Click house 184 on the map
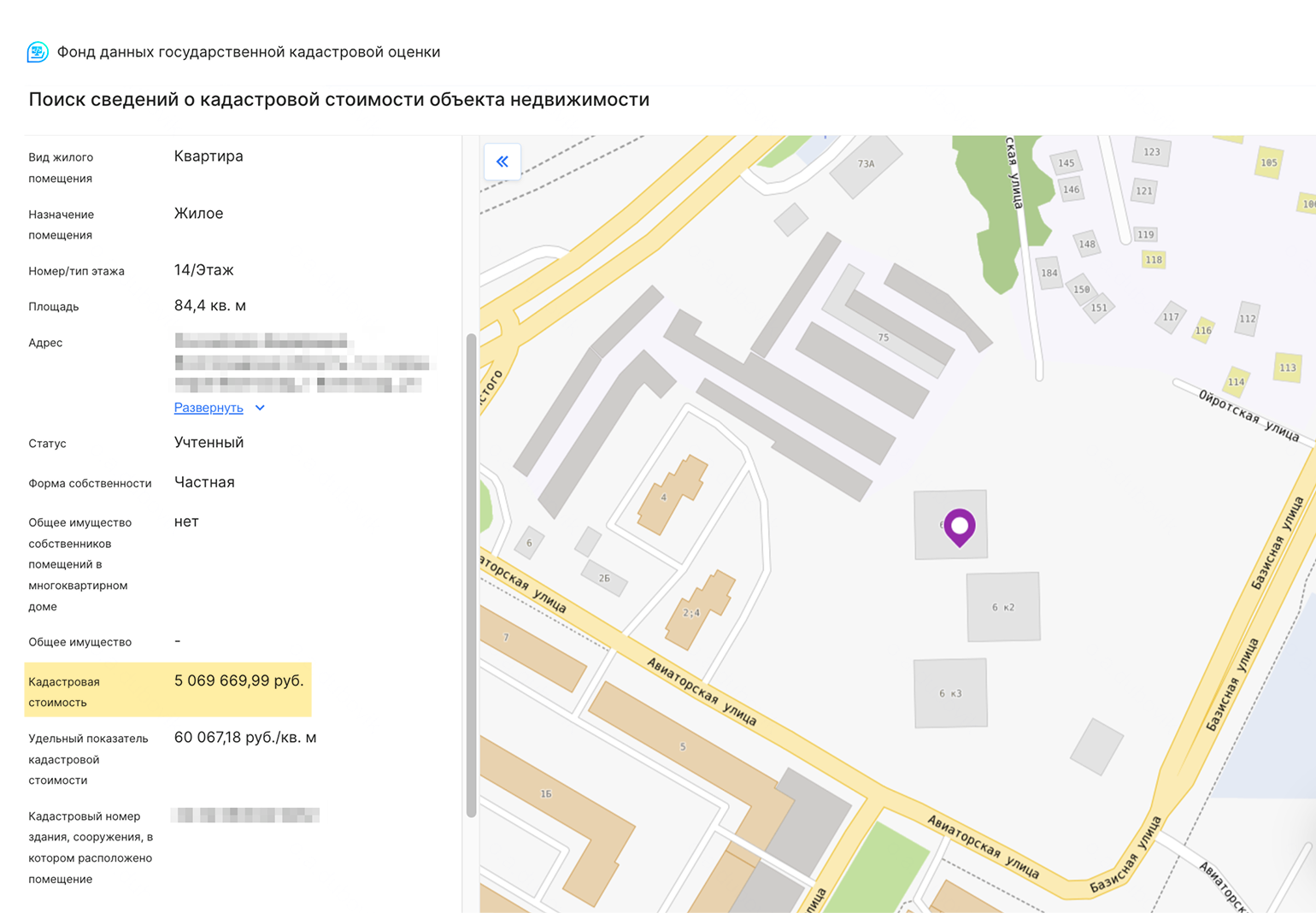The image size is (1316, 913). pos(1049,274)
